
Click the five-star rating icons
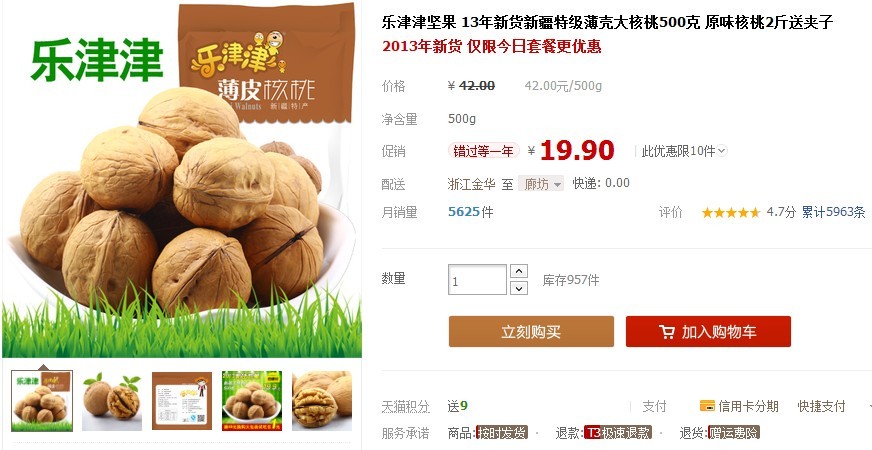click(x=730, y=212)
